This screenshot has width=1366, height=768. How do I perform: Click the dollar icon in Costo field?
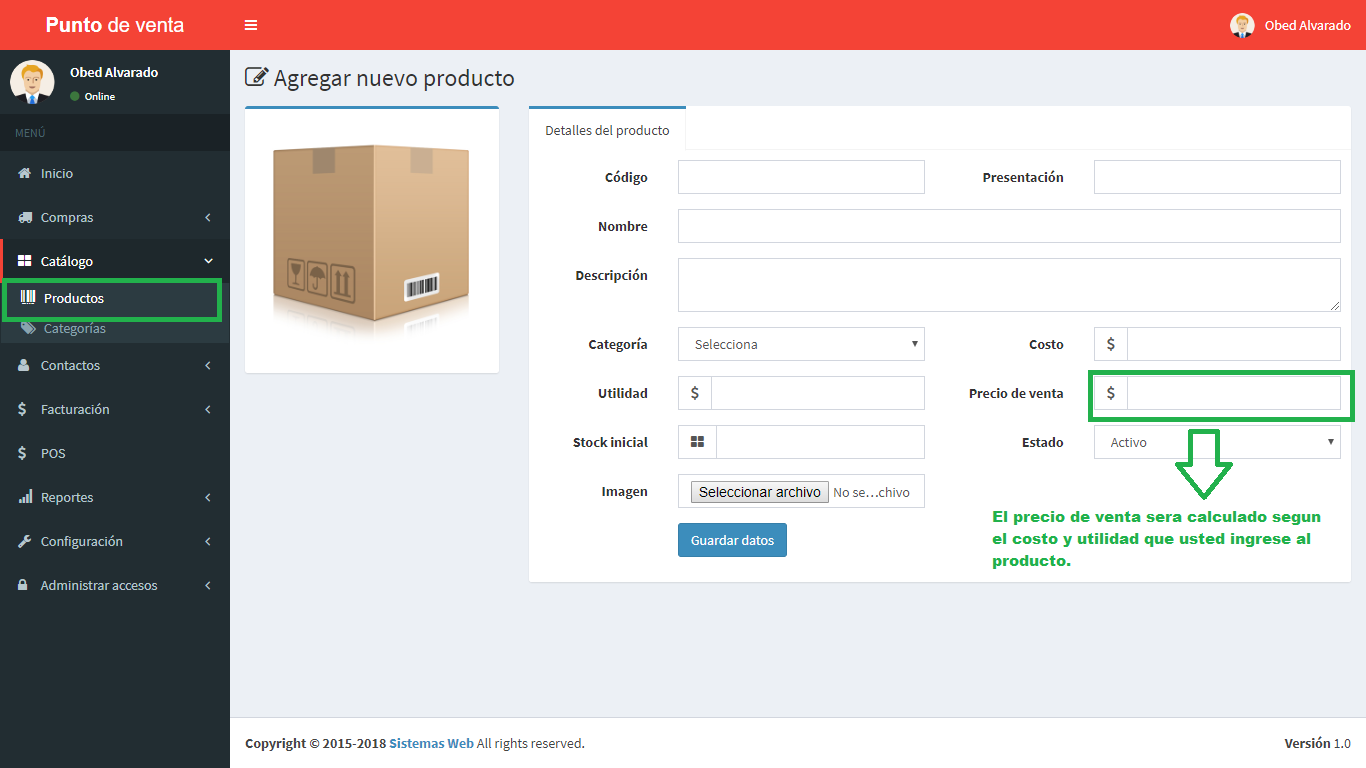pyautogui.click(x=1111, y=344)
